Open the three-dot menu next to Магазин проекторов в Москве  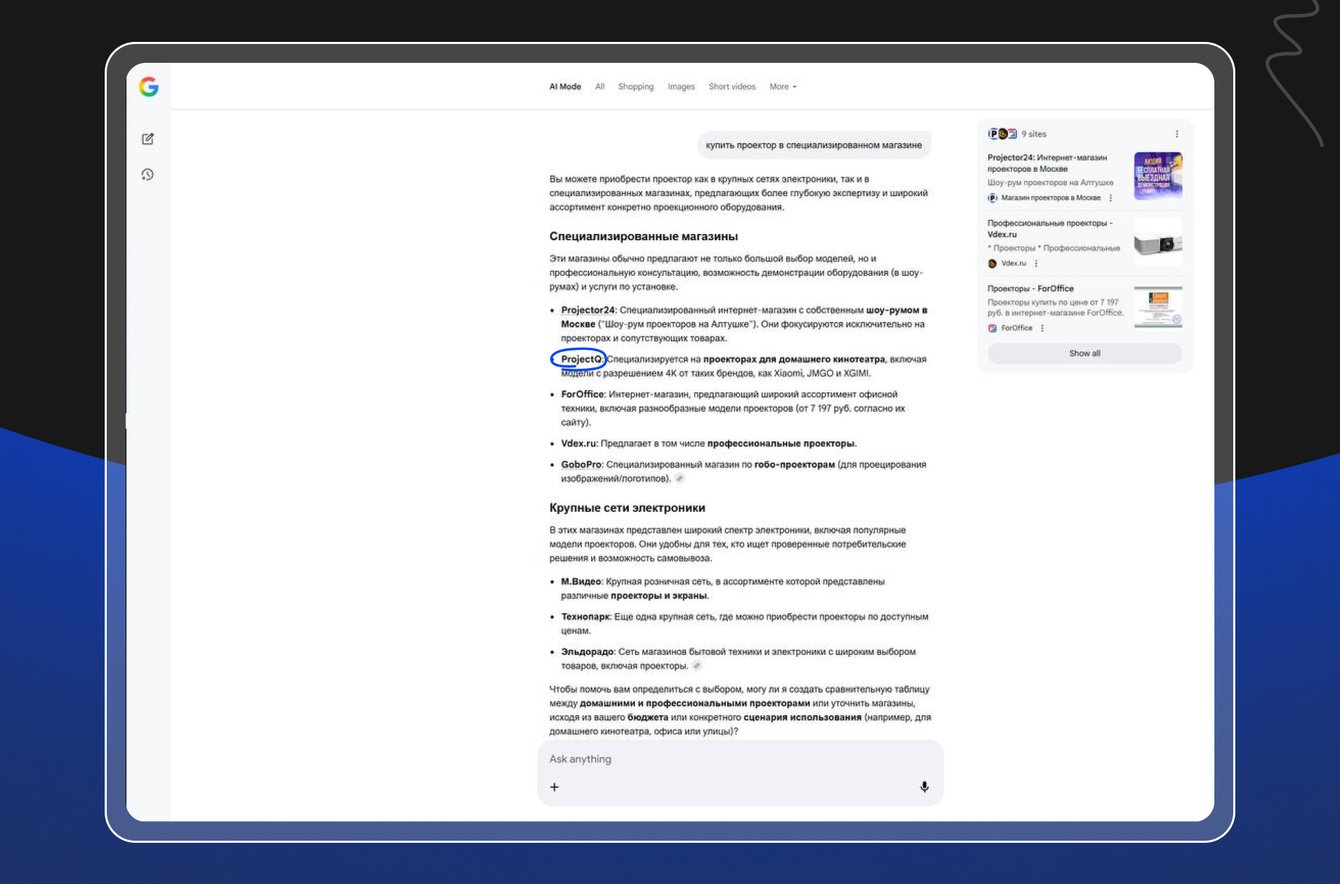coord(1110,198)
